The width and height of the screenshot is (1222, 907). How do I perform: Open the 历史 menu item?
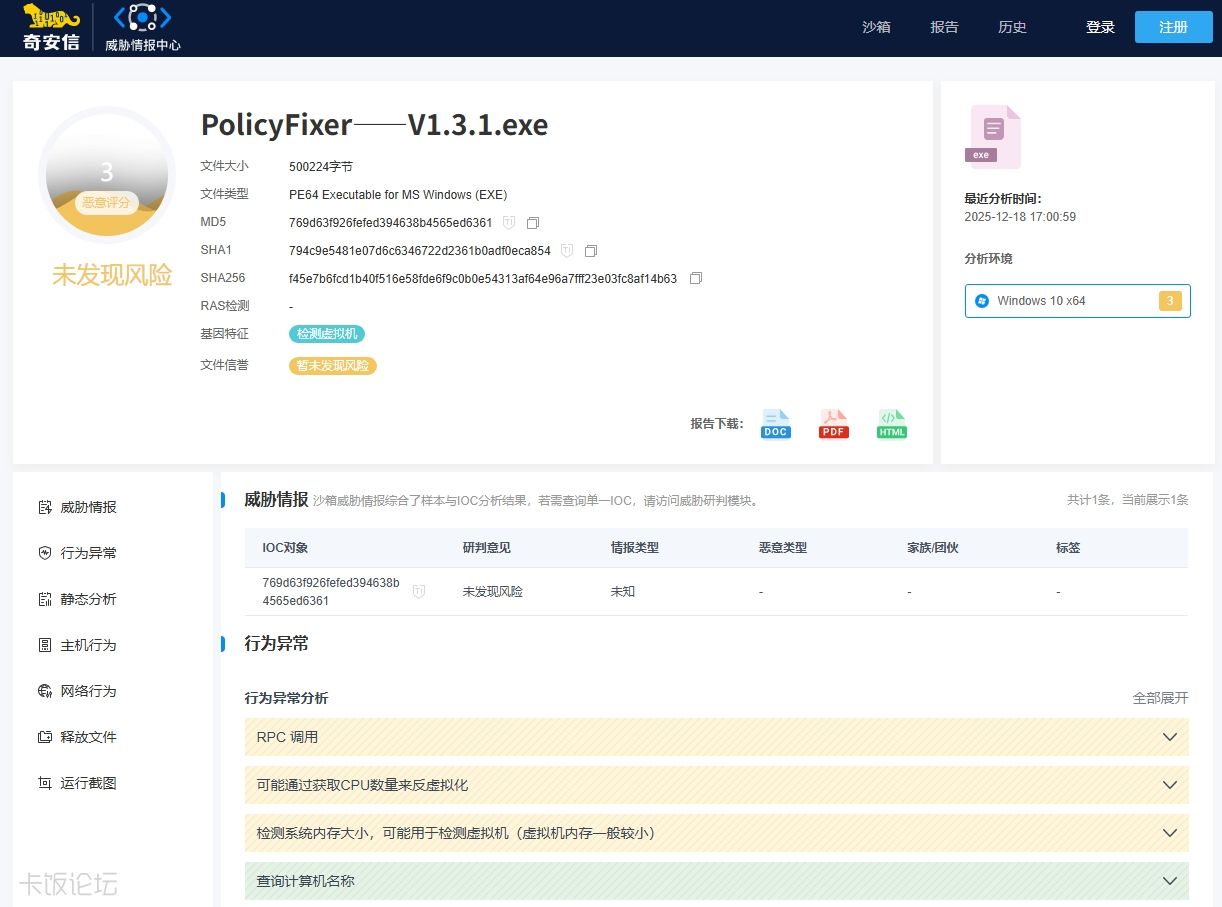(x=1012, y=27)
